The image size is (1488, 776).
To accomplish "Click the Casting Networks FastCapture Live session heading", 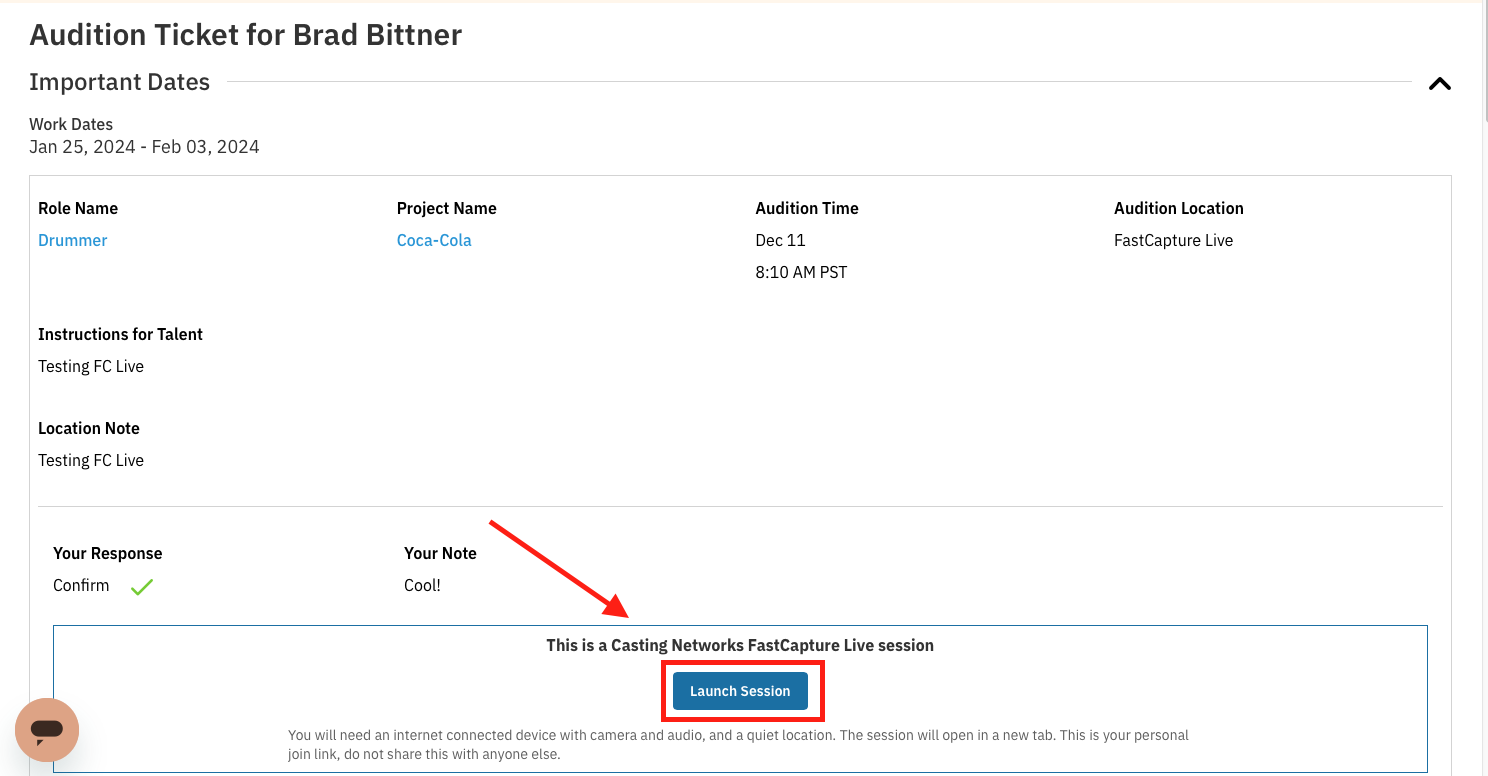I will [x=740, y=645].
